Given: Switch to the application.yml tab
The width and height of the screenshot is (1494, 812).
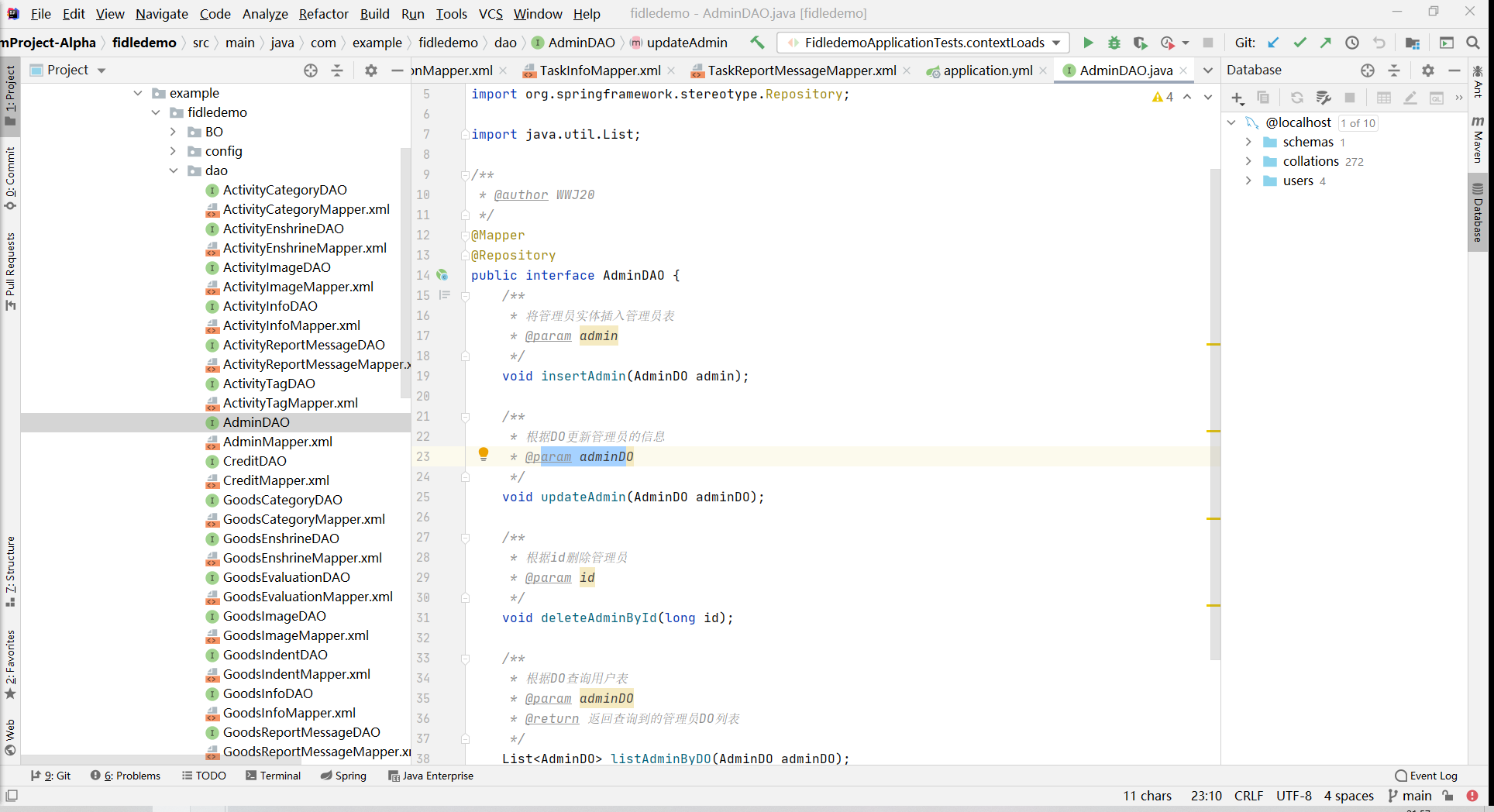Looking at the screenshot, I should pos(988,71).
